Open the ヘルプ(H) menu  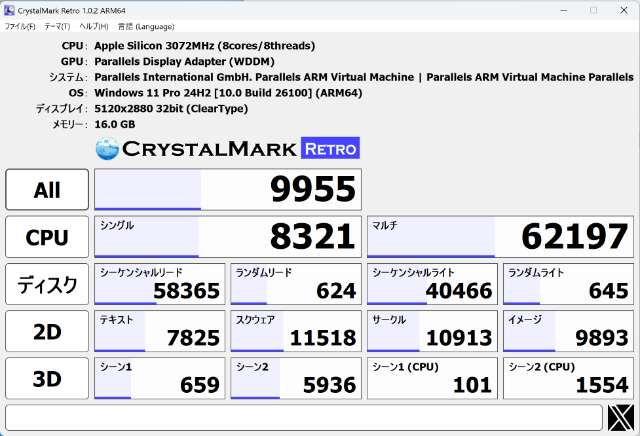[95, 26]
